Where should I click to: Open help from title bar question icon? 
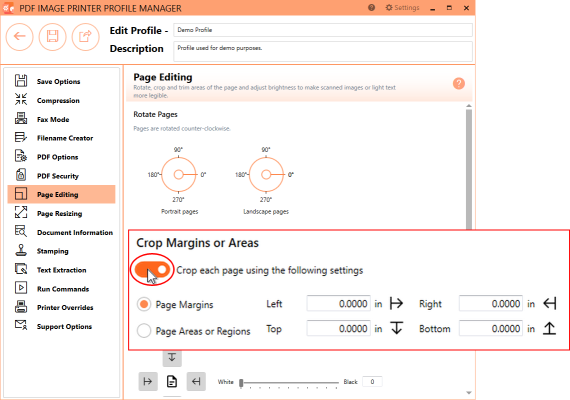[x=371, y=8]
